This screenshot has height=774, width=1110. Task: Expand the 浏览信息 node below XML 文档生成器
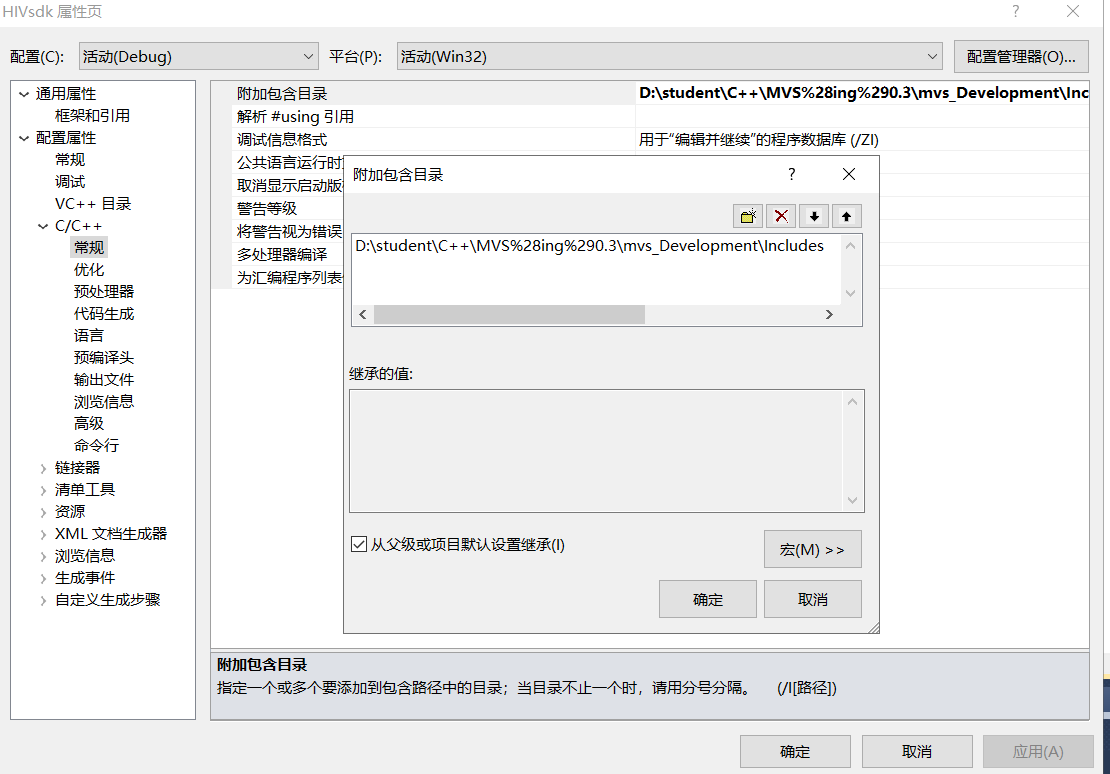click(x=43, y=557)
